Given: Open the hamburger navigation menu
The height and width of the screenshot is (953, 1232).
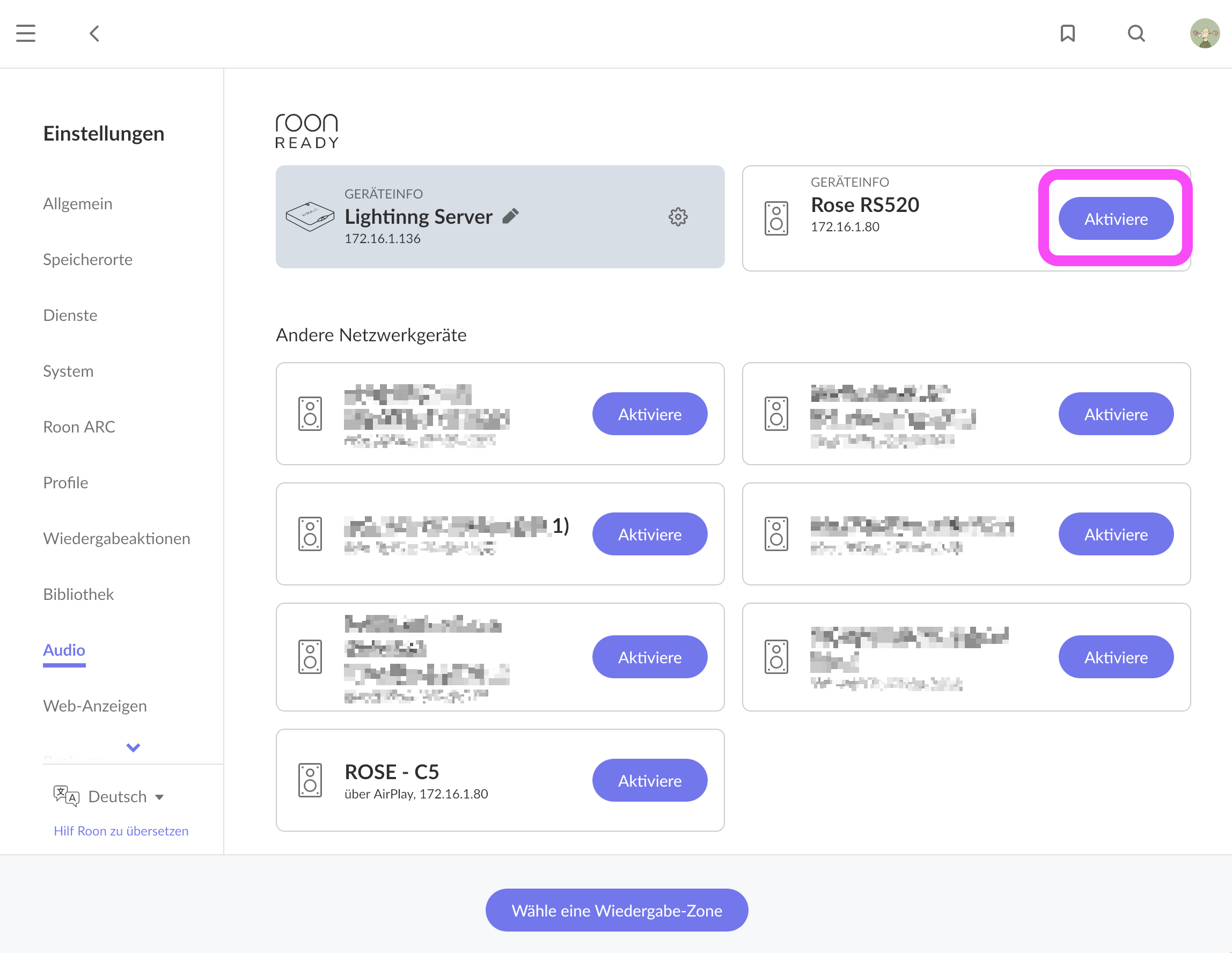Looking at the screenshot, I should click(x=25, y=33).
